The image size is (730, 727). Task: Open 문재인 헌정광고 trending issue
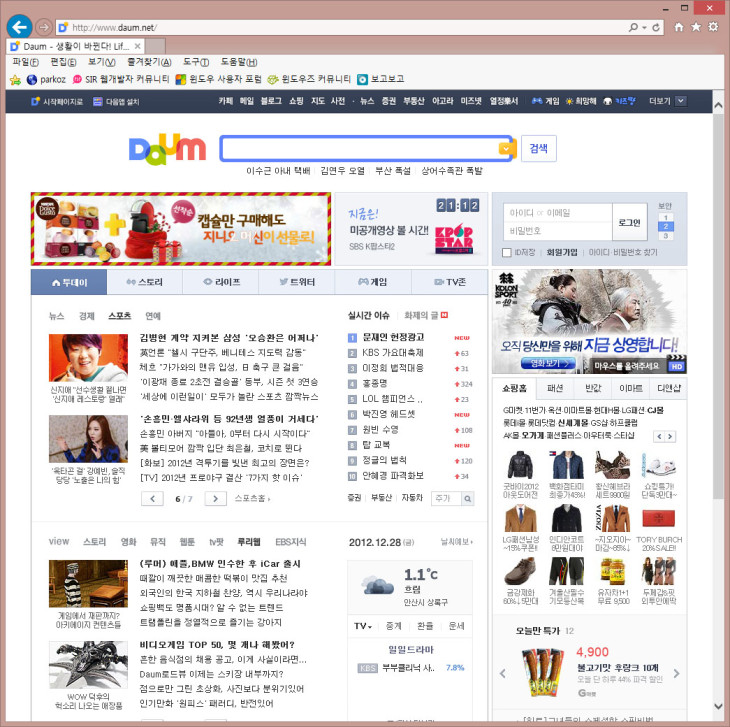[x=393, y=337]
